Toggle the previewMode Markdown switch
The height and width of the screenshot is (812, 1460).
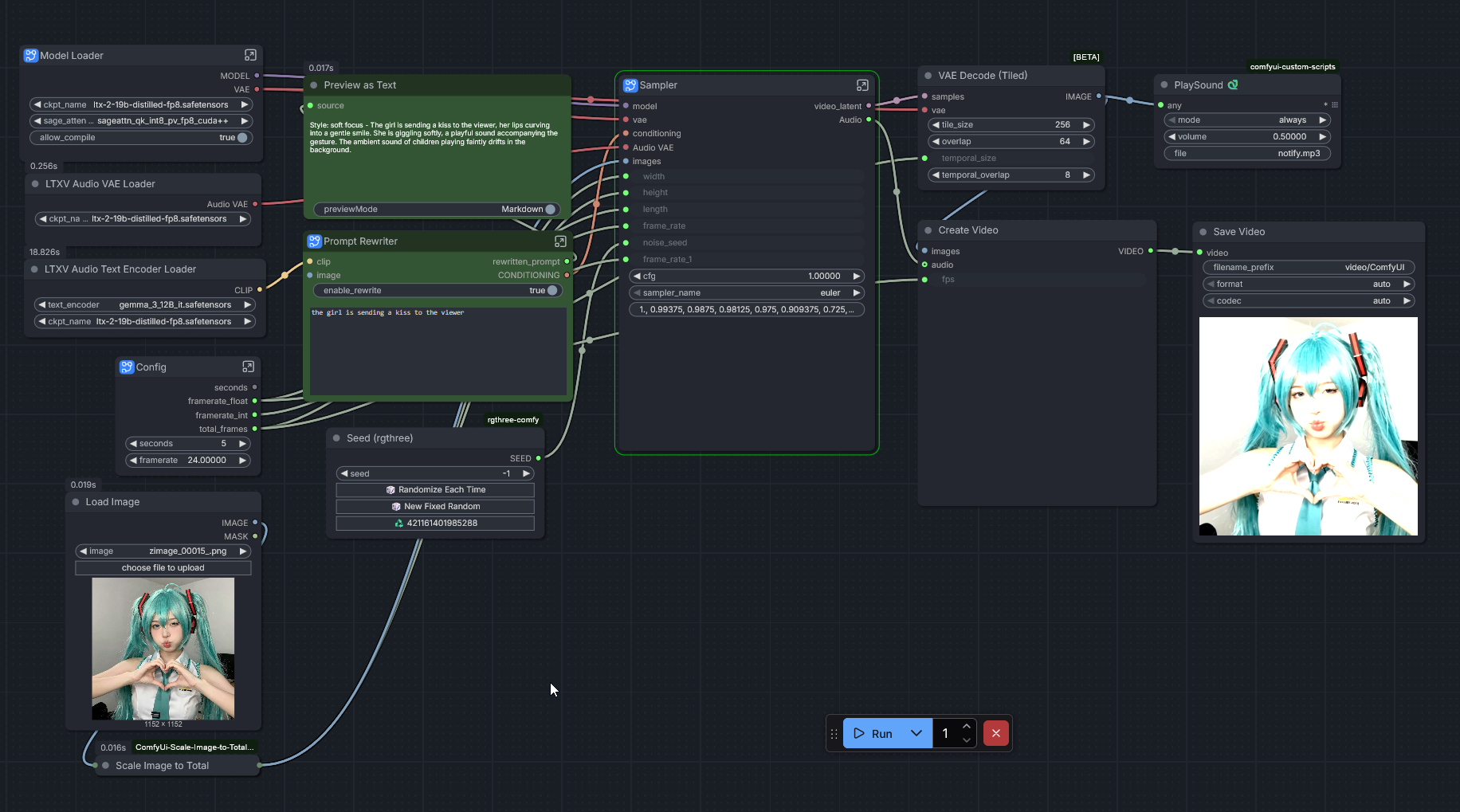pyautogui.click(x=549, y=210)
